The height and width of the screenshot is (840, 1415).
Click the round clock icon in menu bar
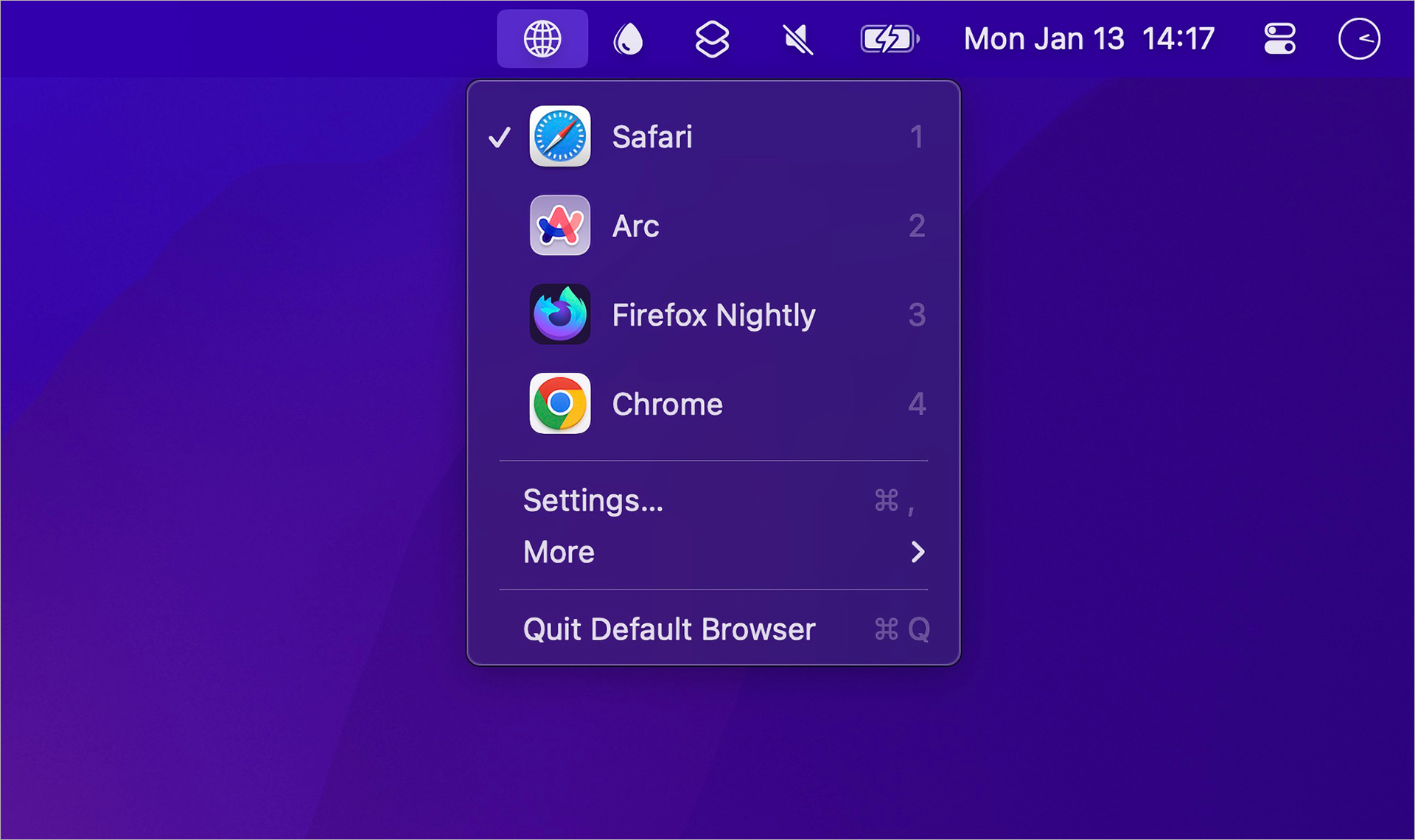tap(1359, 39)
